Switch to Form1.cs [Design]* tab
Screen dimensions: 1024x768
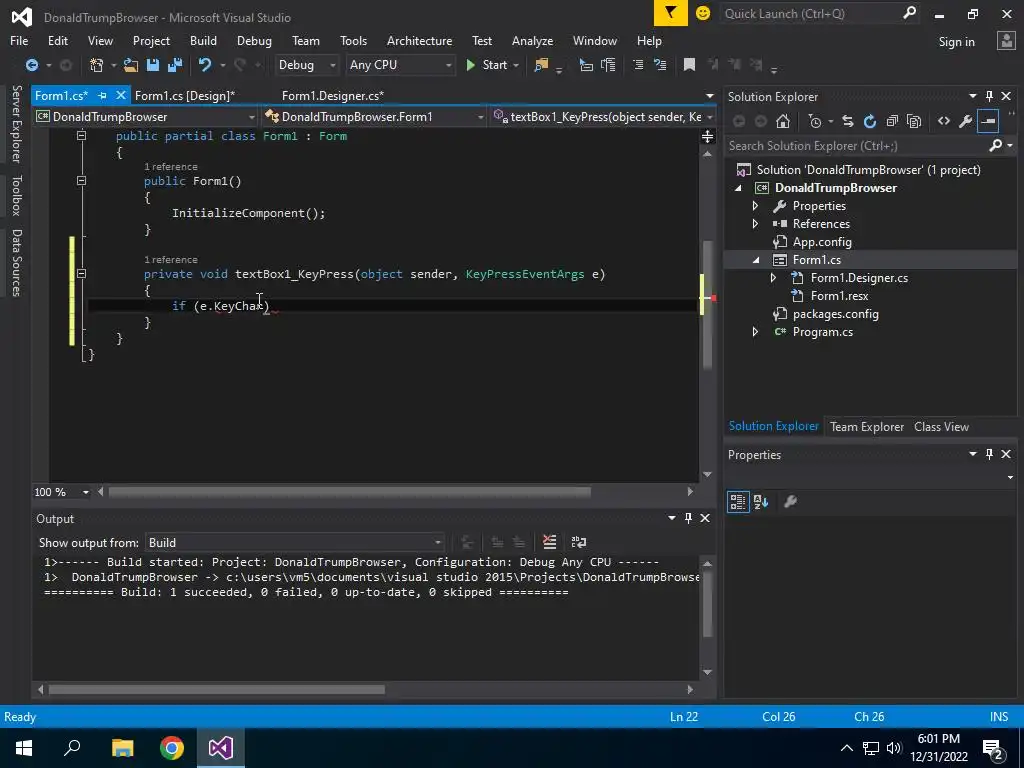pyautogui.click(x=185, y=95)
